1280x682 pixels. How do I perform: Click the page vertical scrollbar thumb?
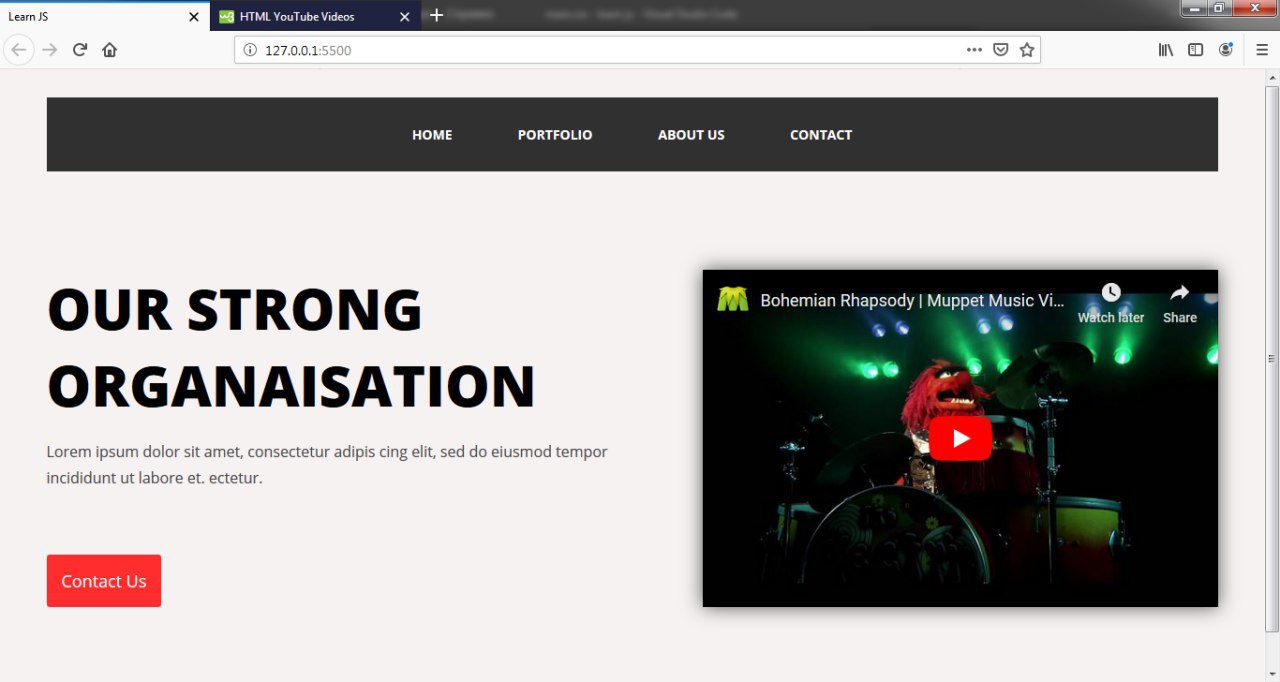click(x=1272, y=360)
